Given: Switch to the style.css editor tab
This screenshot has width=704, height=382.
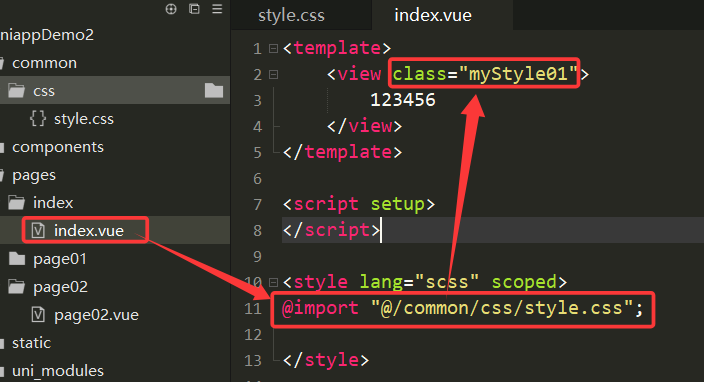Looking at the screenshot, I should 291,15.
